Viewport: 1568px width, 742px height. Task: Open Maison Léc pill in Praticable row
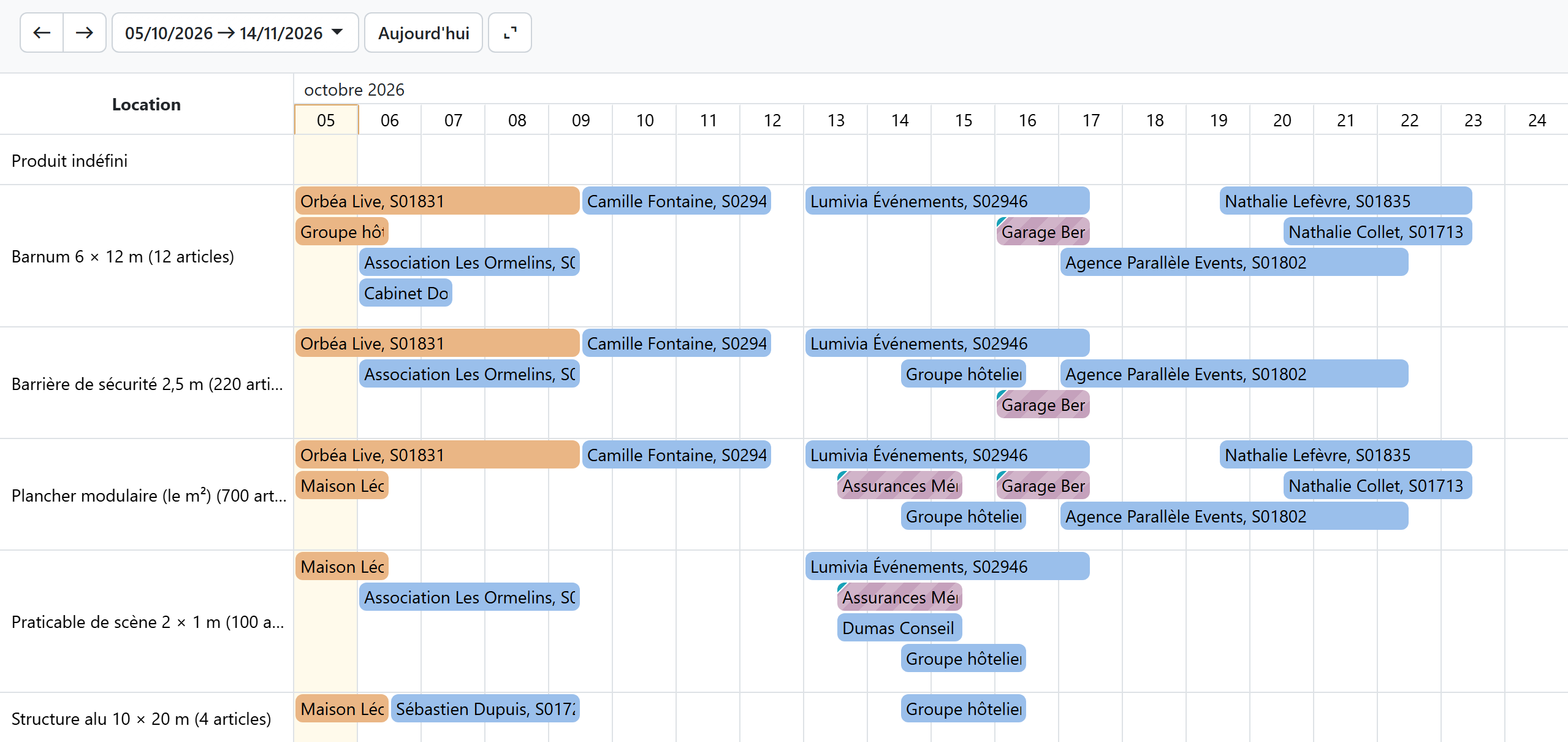(x=342, y=566)
